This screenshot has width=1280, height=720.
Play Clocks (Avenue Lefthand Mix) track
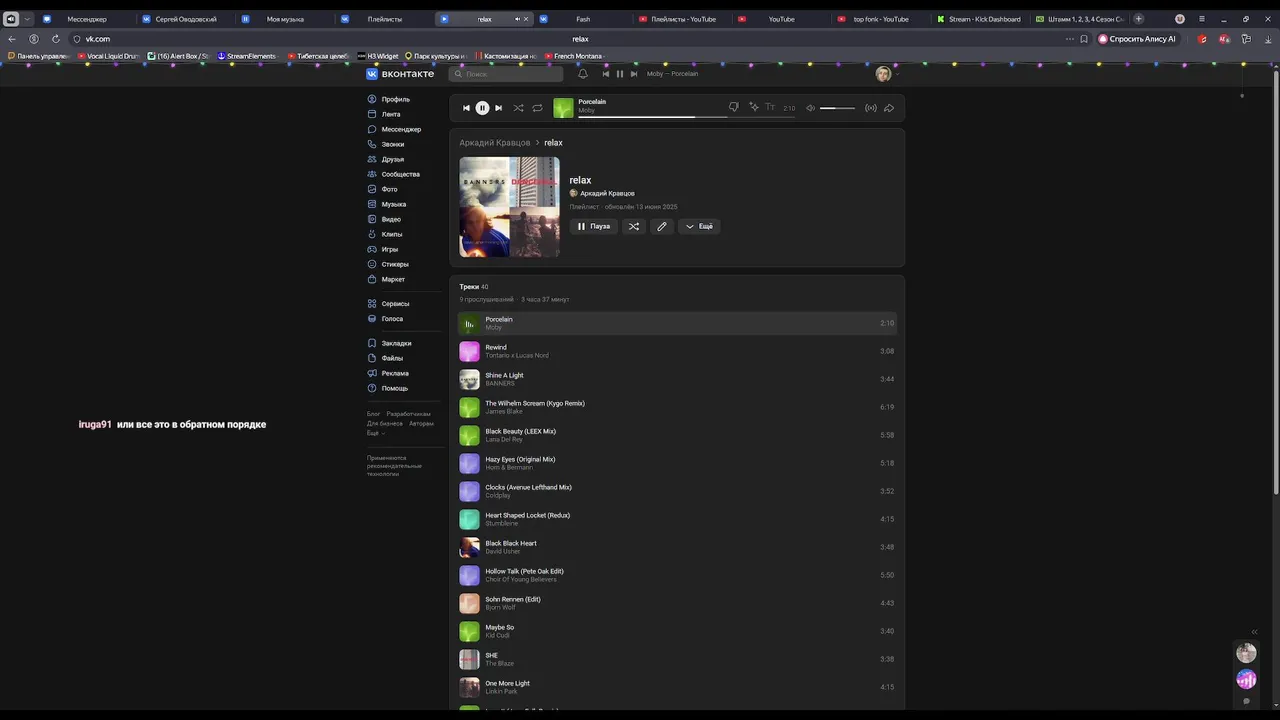(x=677, y=491)
